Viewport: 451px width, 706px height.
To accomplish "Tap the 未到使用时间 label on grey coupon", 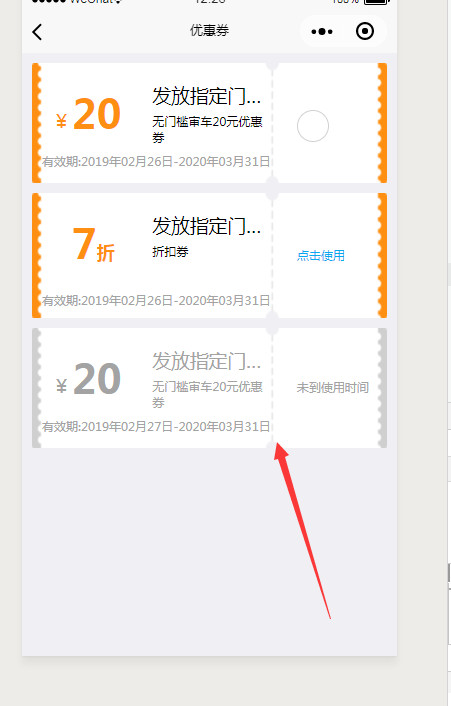I will point(332,387).
